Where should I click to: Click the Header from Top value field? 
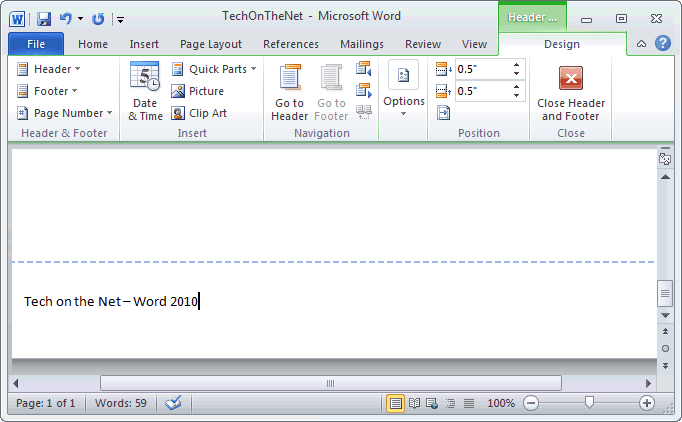point(483,69)
